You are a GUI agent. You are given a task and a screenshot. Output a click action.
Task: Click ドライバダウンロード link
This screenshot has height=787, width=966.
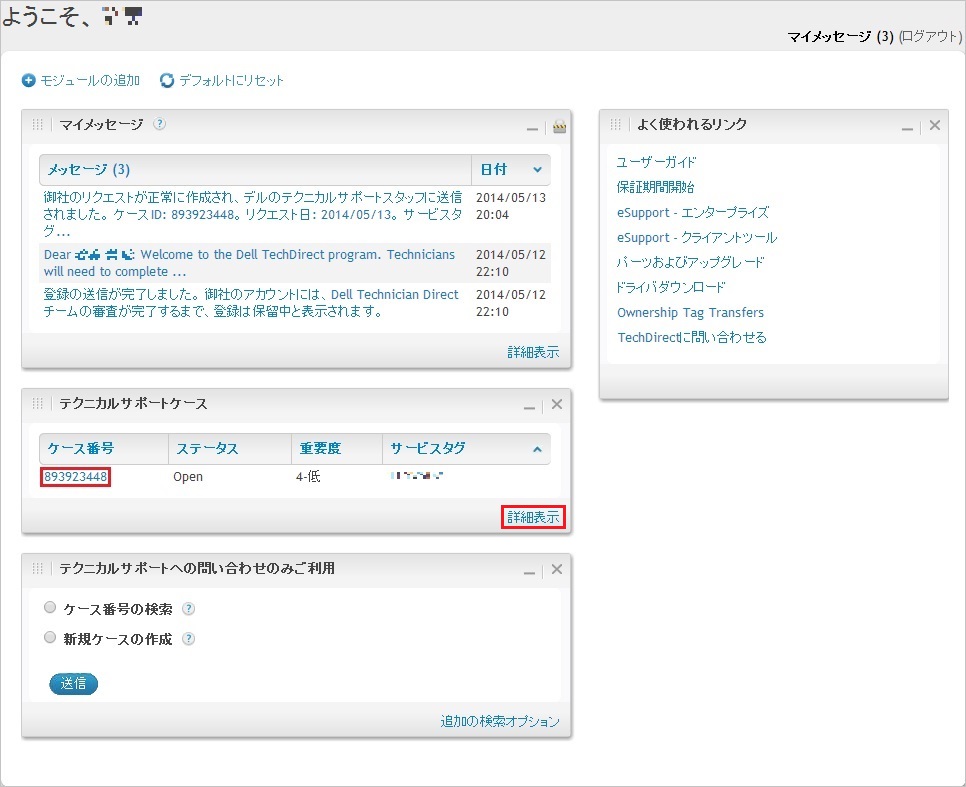[x=671, y=287]
